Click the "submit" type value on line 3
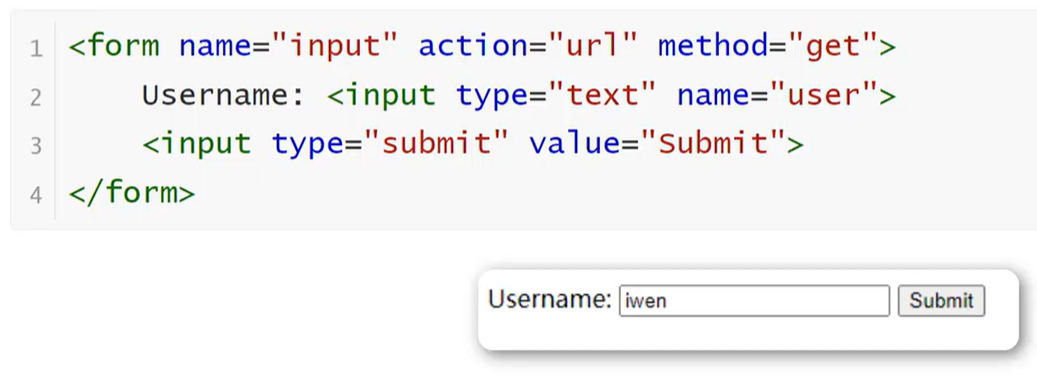This screenshot has width=1037, height=375. click(436, 144)
